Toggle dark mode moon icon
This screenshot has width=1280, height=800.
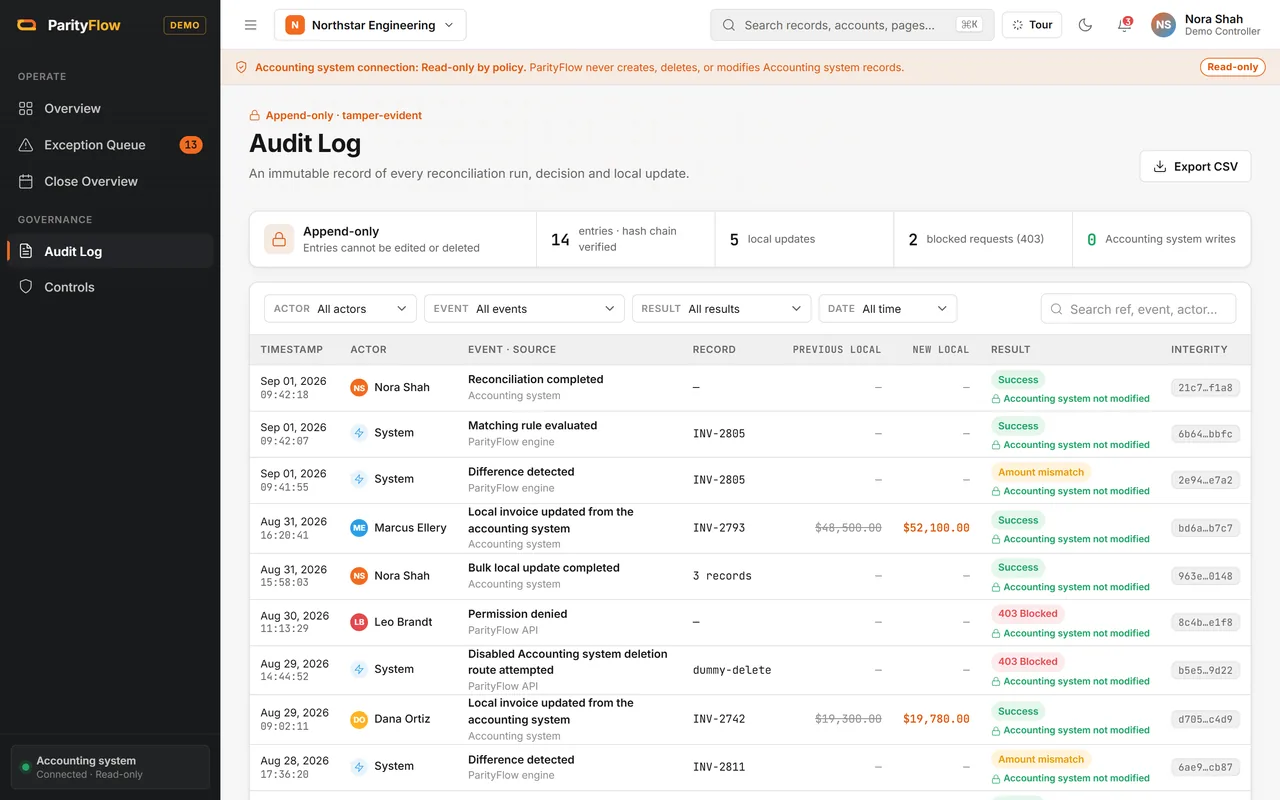point(1085,25)
